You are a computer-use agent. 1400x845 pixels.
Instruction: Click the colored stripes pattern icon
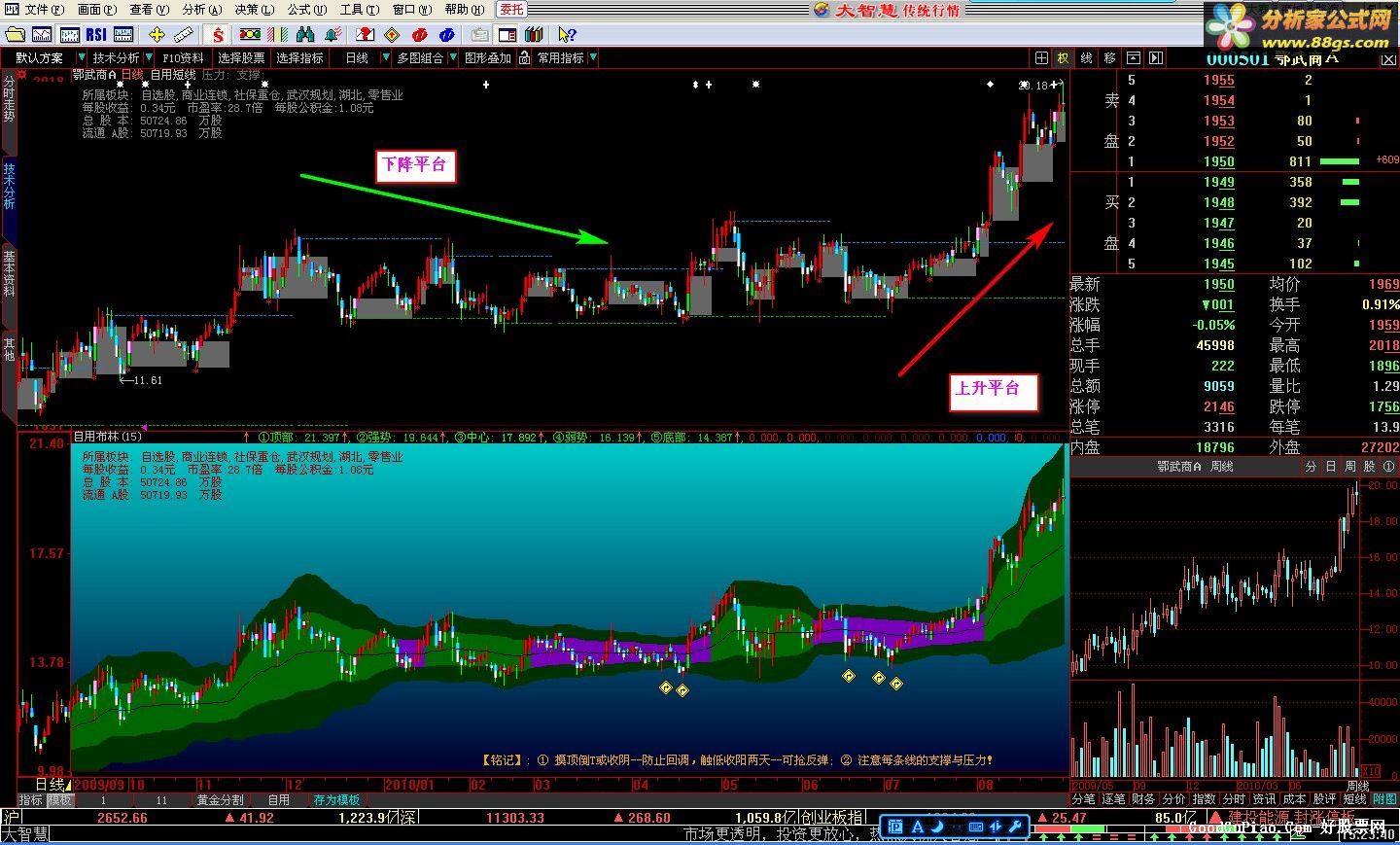click(x=276, y=35)
